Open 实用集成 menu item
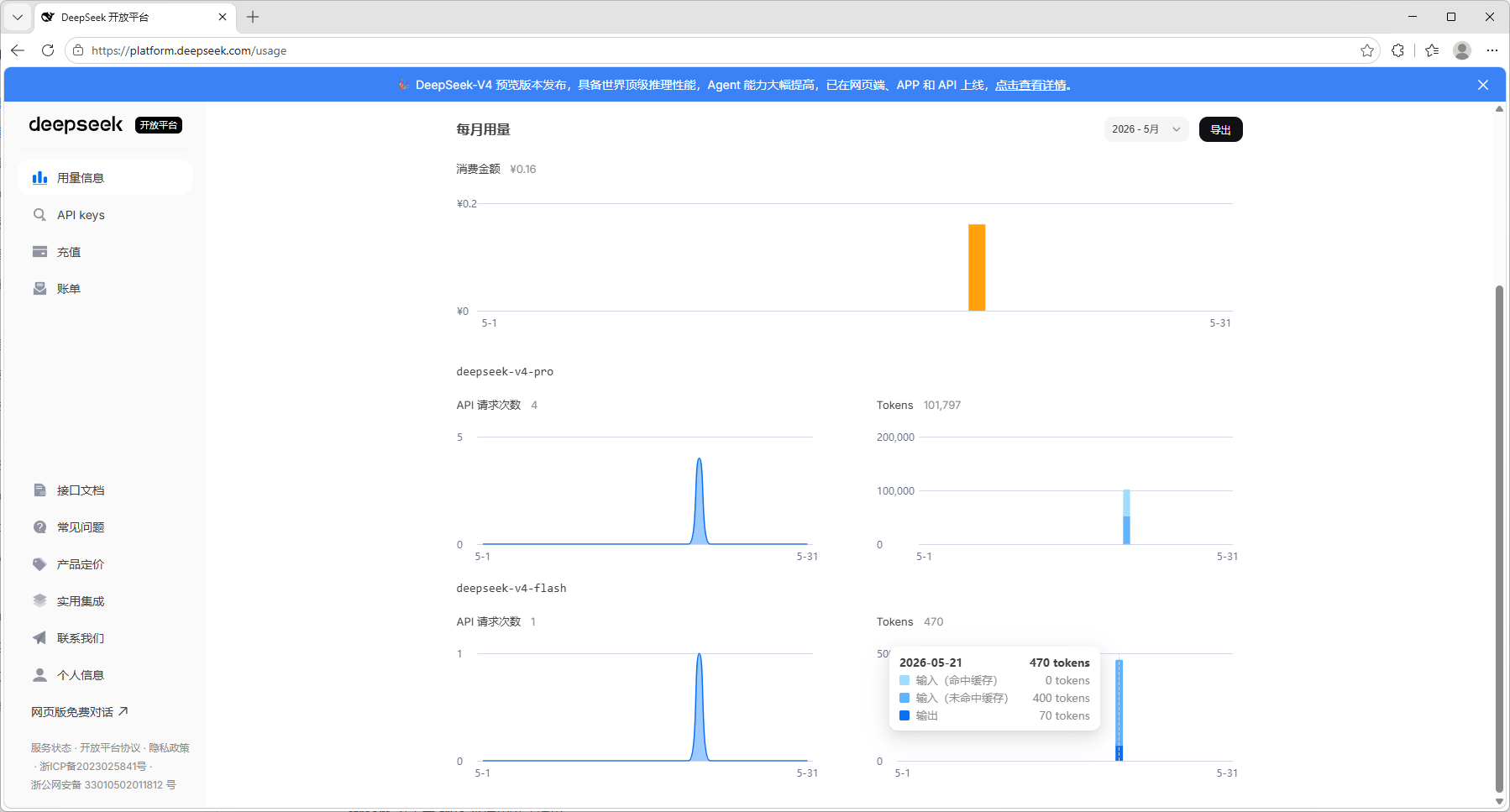The image size is (1510, 812). (105, 601)
